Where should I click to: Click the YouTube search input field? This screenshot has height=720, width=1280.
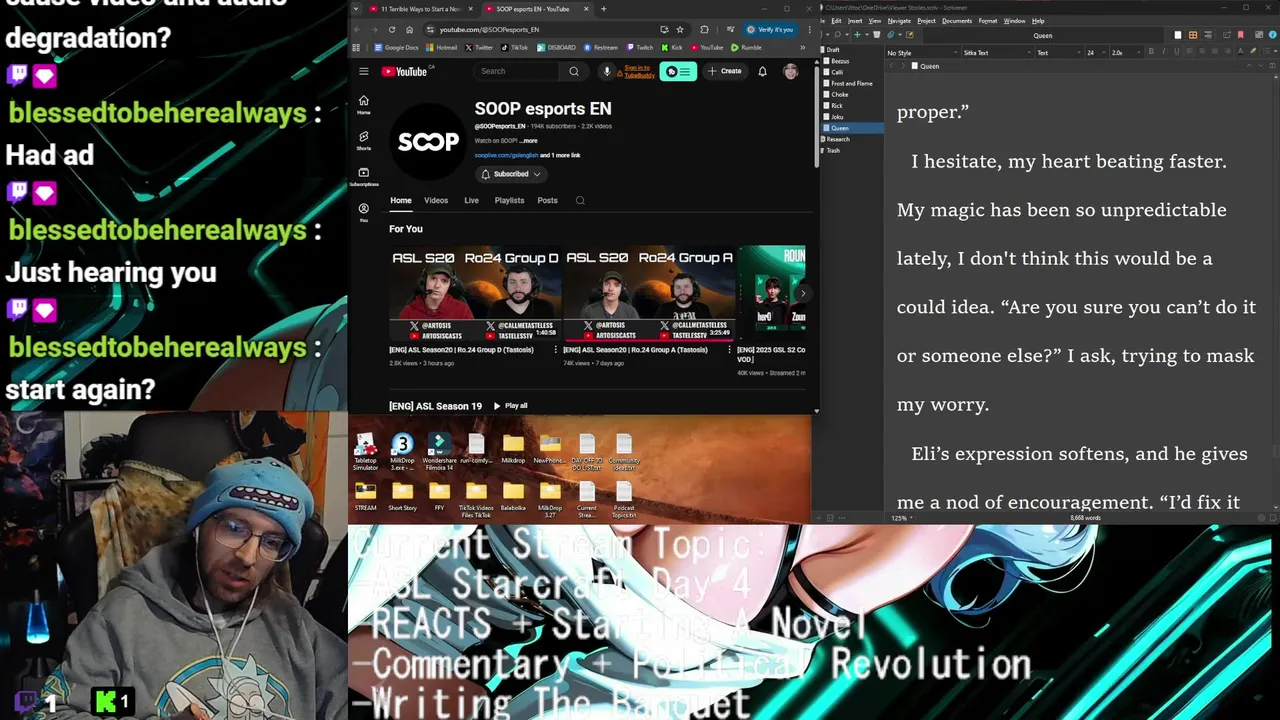[516, 71]
